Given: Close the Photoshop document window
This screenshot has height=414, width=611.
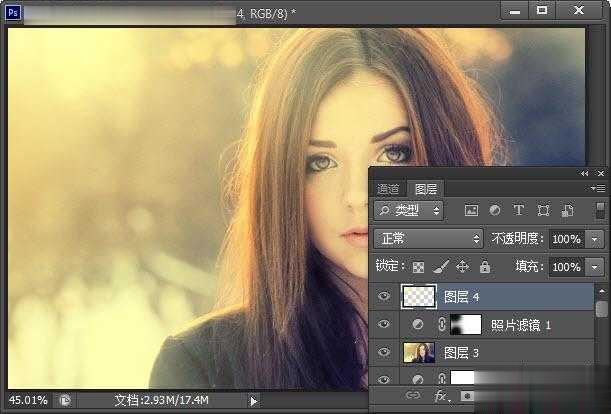Looking at the screenshot, I should pyautogui.click(x=579, y=11).
